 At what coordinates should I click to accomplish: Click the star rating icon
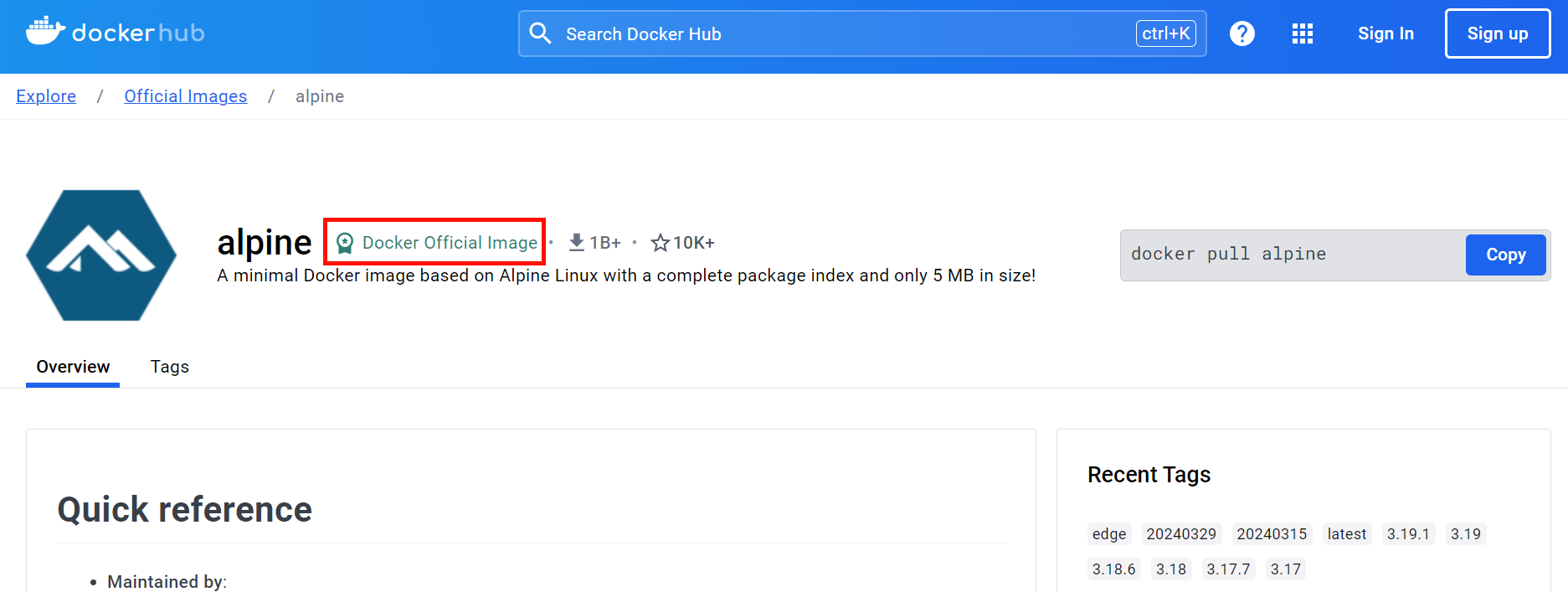(x=660, y=243)
